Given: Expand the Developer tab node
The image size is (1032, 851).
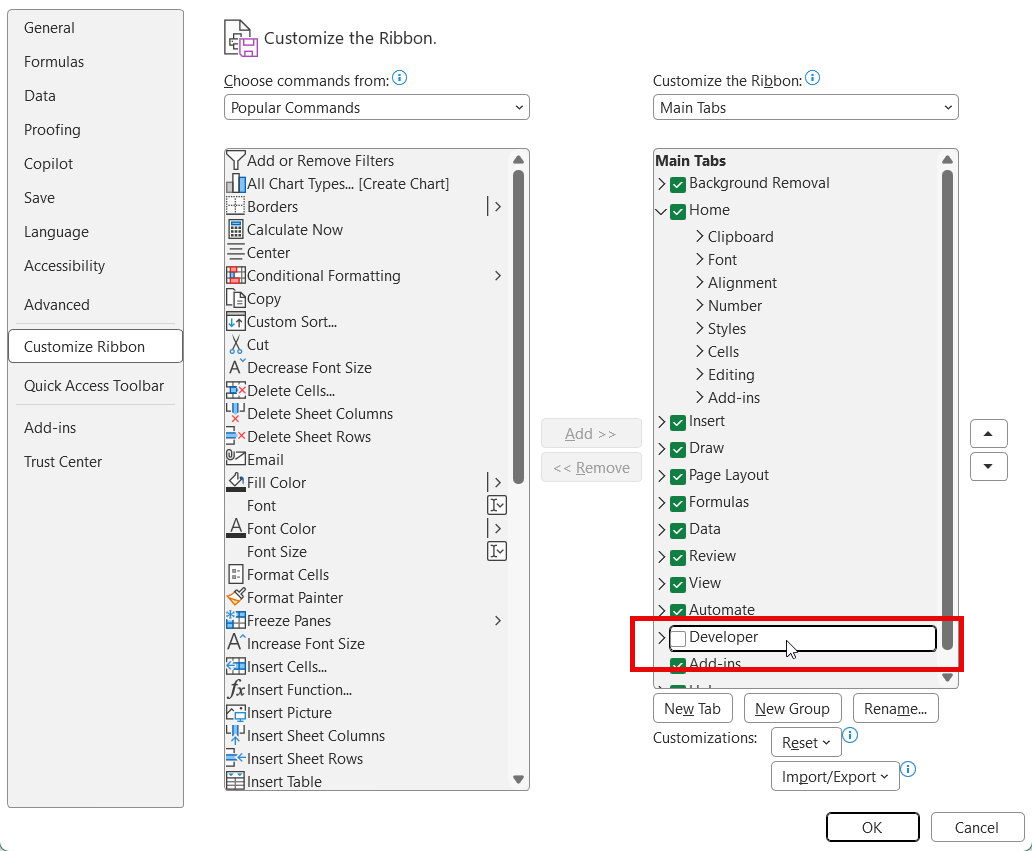Looking at the screenshot, I should pyautogui.click(x=661, y=638).
